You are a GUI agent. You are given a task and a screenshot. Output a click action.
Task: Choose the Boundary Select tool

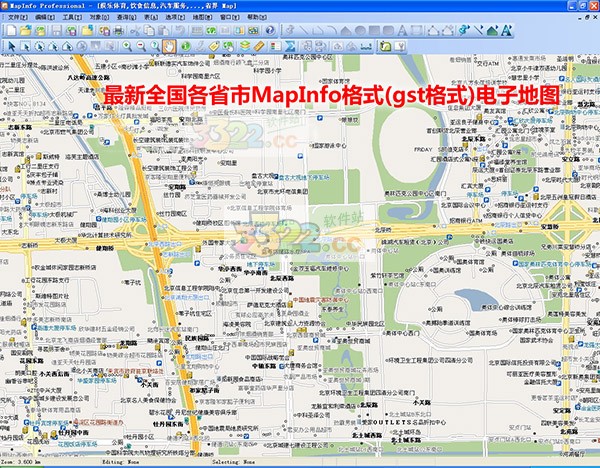pos(67,46)
